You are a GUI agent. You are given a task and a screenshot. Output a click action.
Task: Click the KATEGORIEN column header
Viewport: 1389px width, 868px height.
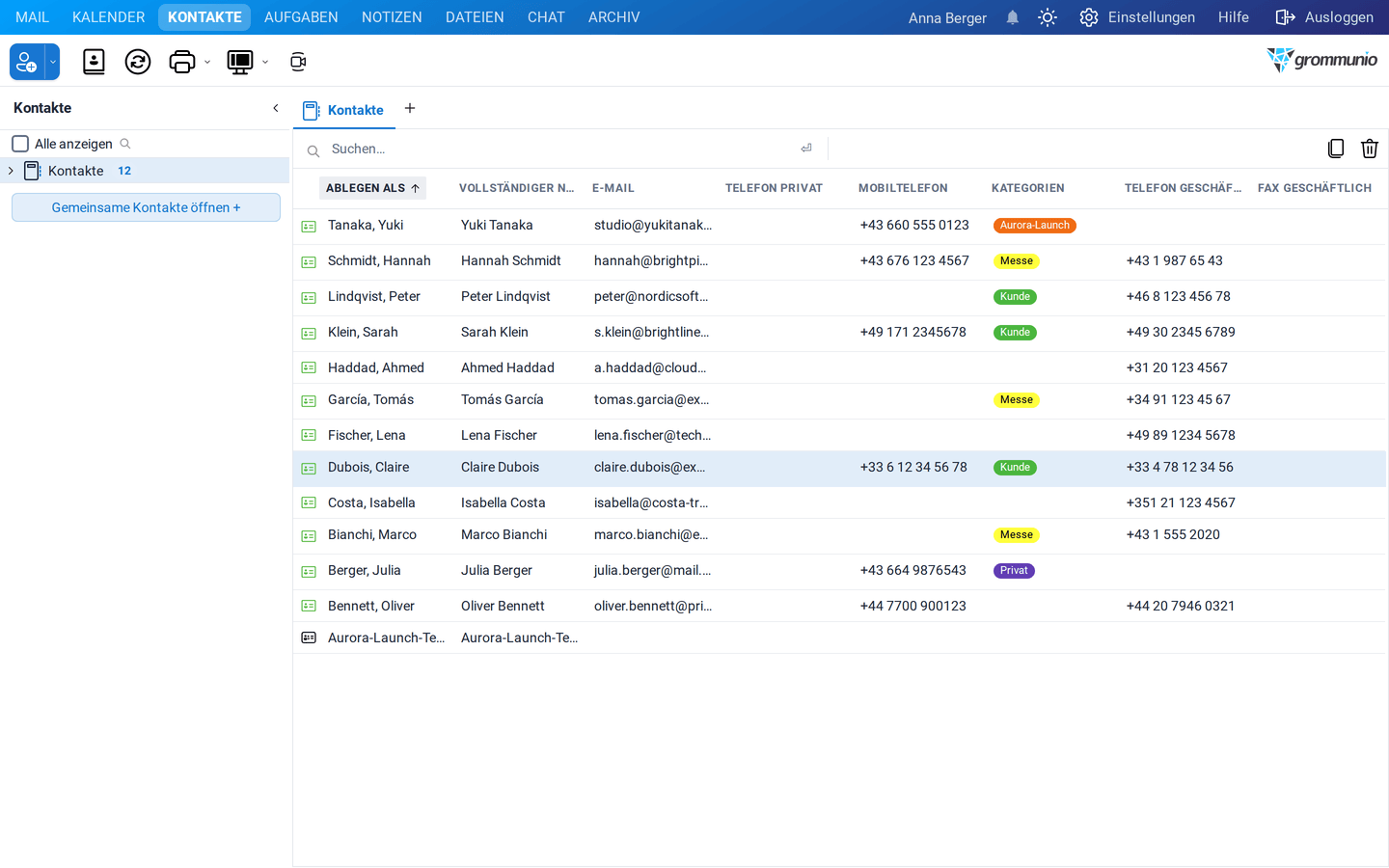[x=1028, y=188]
